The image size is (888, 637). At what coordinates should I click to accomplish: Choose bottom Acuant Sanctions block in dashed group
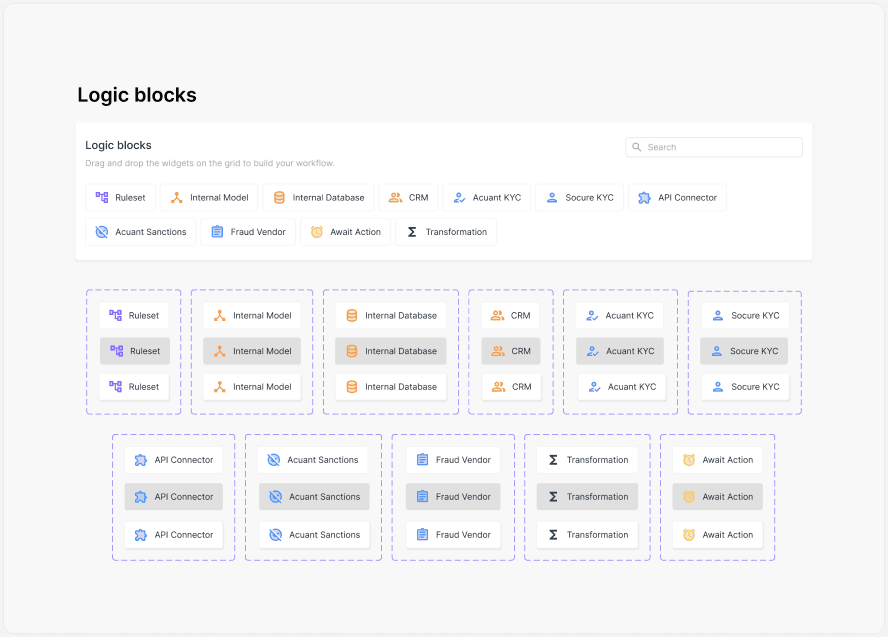coord(314,535)
